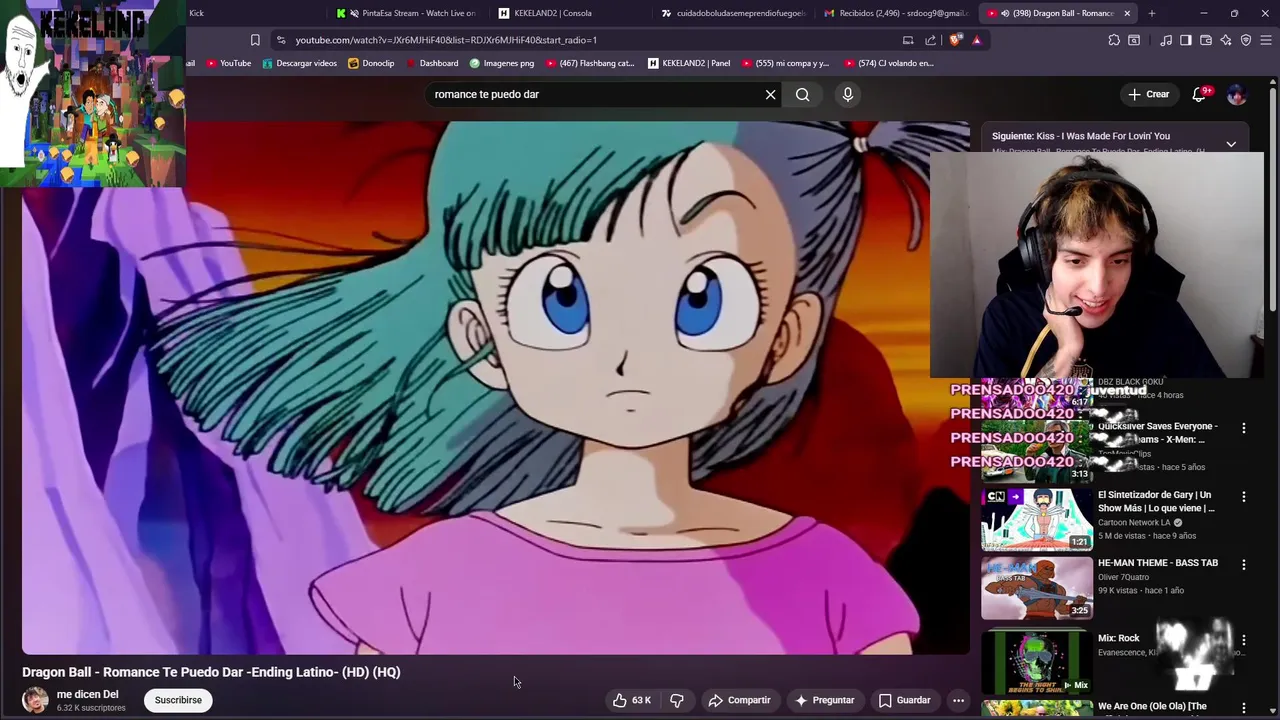Open the Crear upload menu

click(x=1148, y=94)
